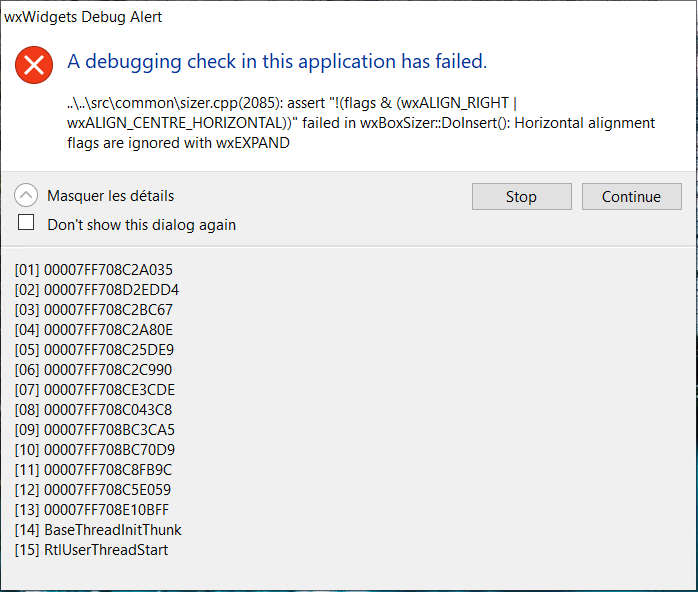Select stack frame [11] 00007FF708C8FB9C

[x=93, y=470]
